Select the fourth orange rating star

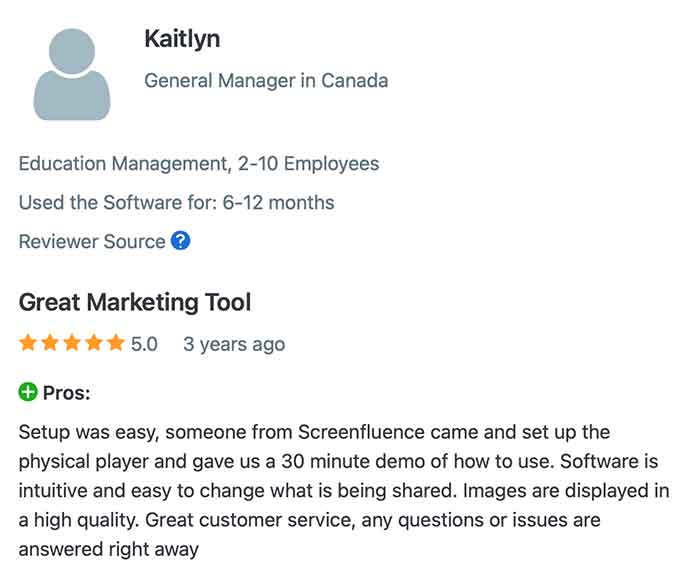point(95,344)
